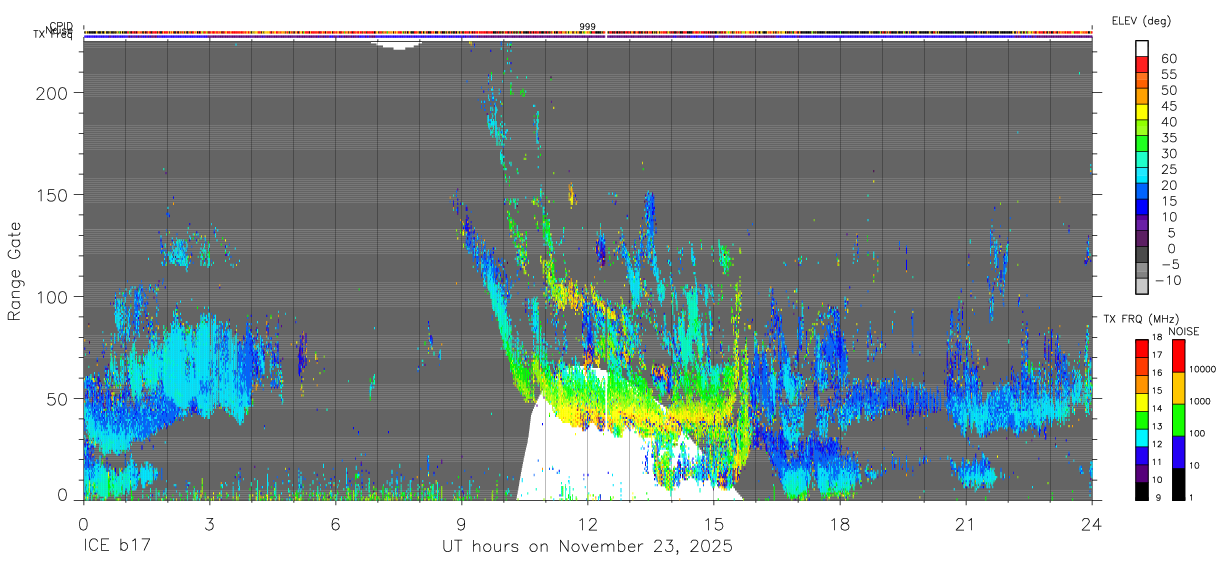The height and width of the screenshot is (567, 1228).
Task: Click the small white notch at top near 7.5 UT
Action: pyautogui.click(x=398, y=44)
